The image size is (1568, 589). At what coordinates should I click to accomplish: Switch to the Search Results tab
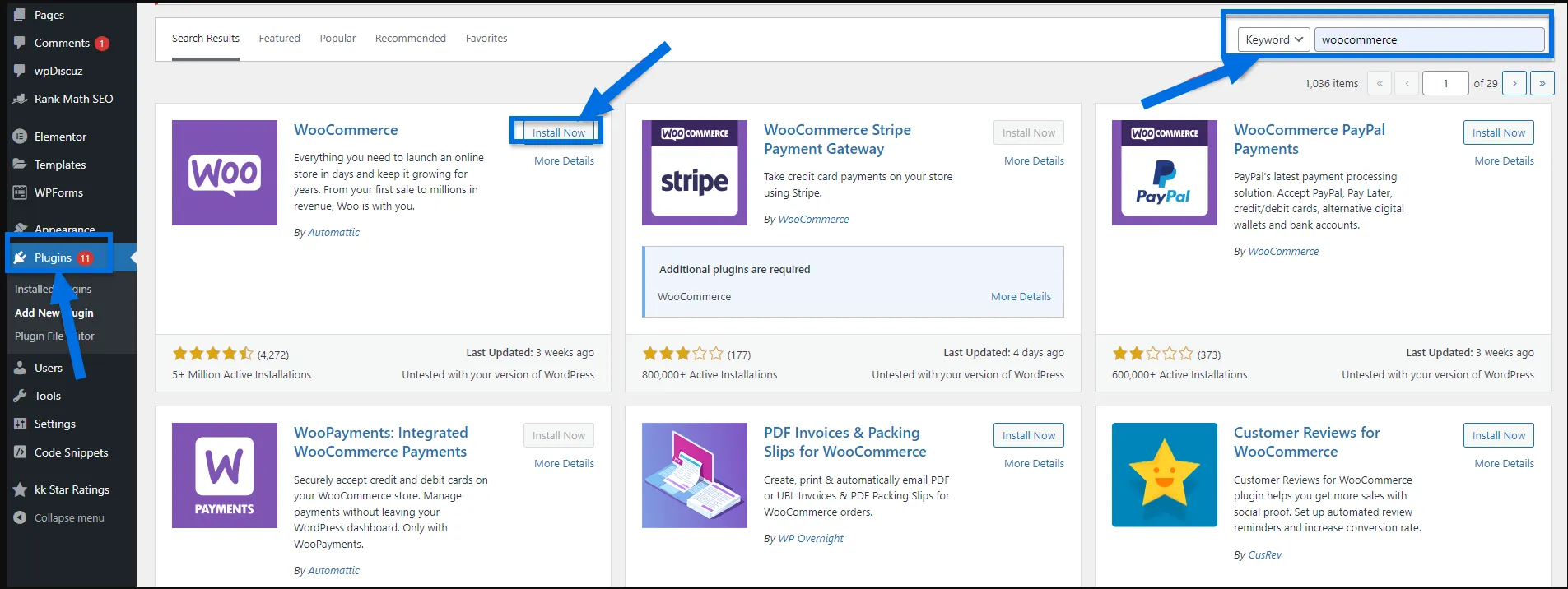(x=206, y=39)
